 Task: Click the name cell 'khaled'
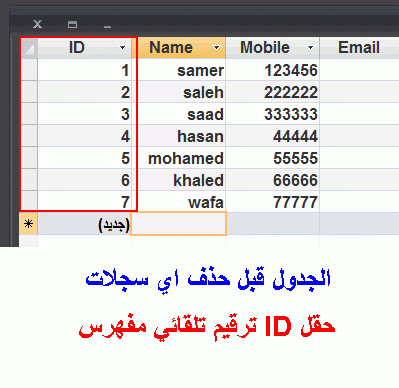pos(179,180)
